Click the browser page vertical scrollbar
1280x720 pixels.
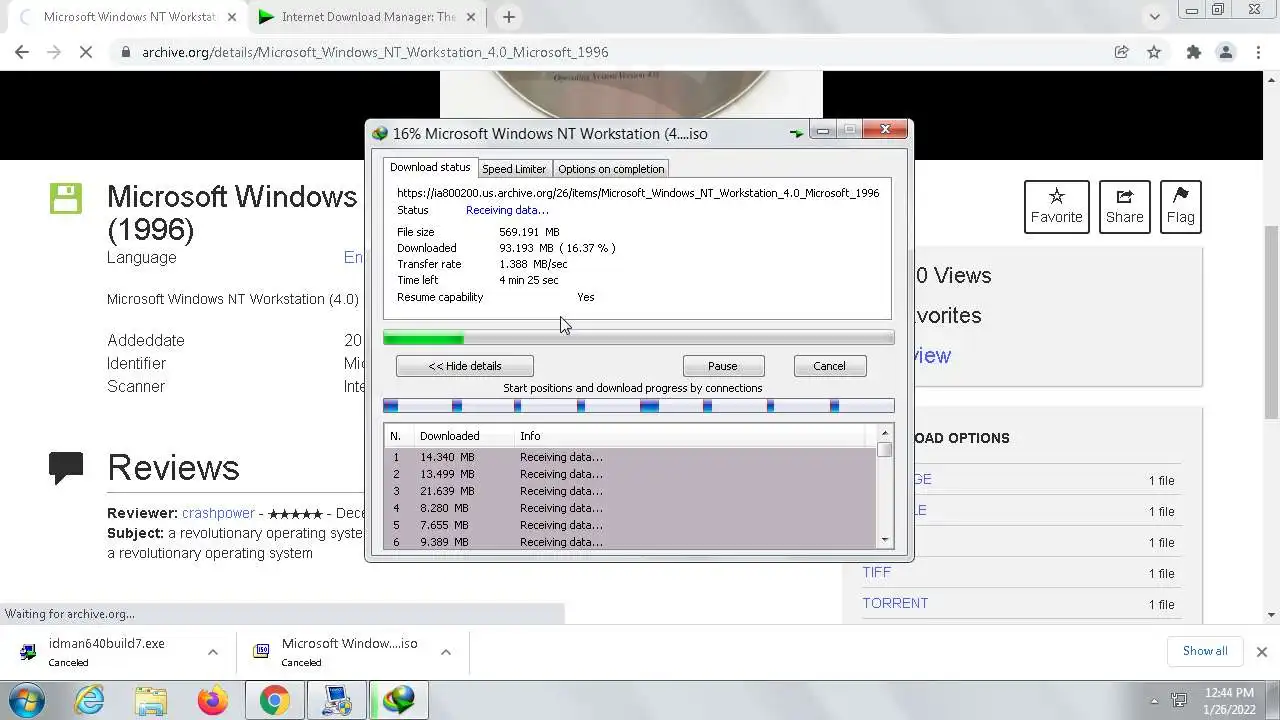1271,323
